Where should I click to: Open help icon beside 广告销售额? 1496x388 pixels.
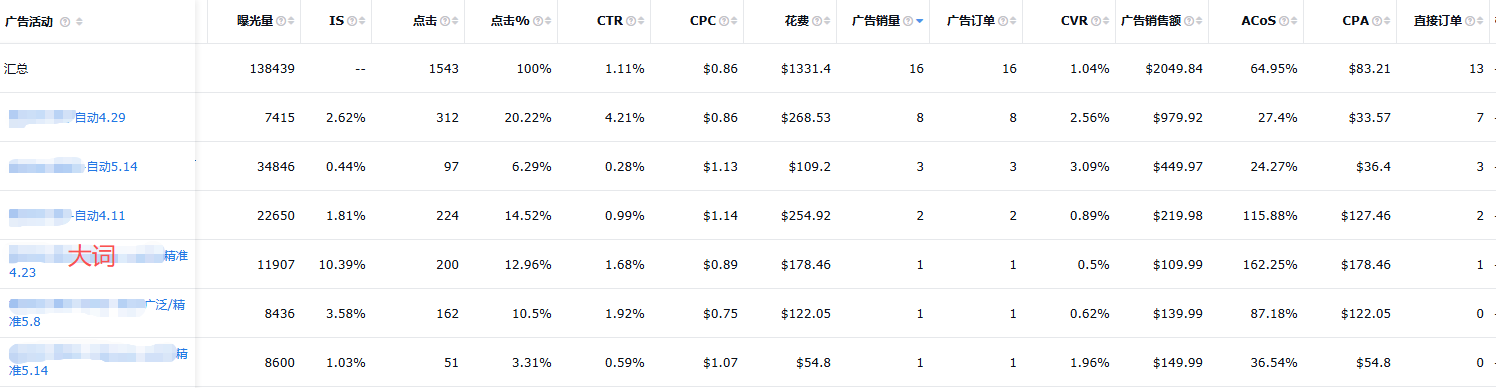pos(1189,21)
